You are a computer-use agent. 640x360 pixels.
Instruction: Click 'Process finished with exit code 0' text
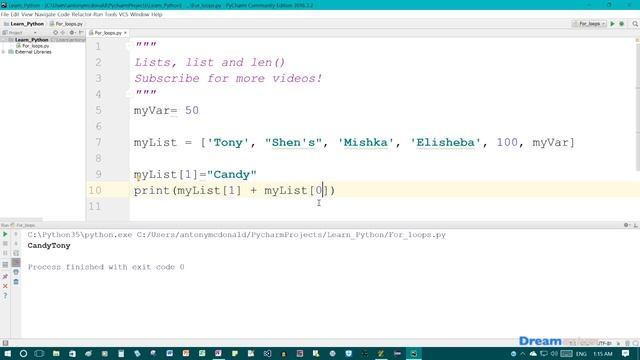[x=106, y=267]
